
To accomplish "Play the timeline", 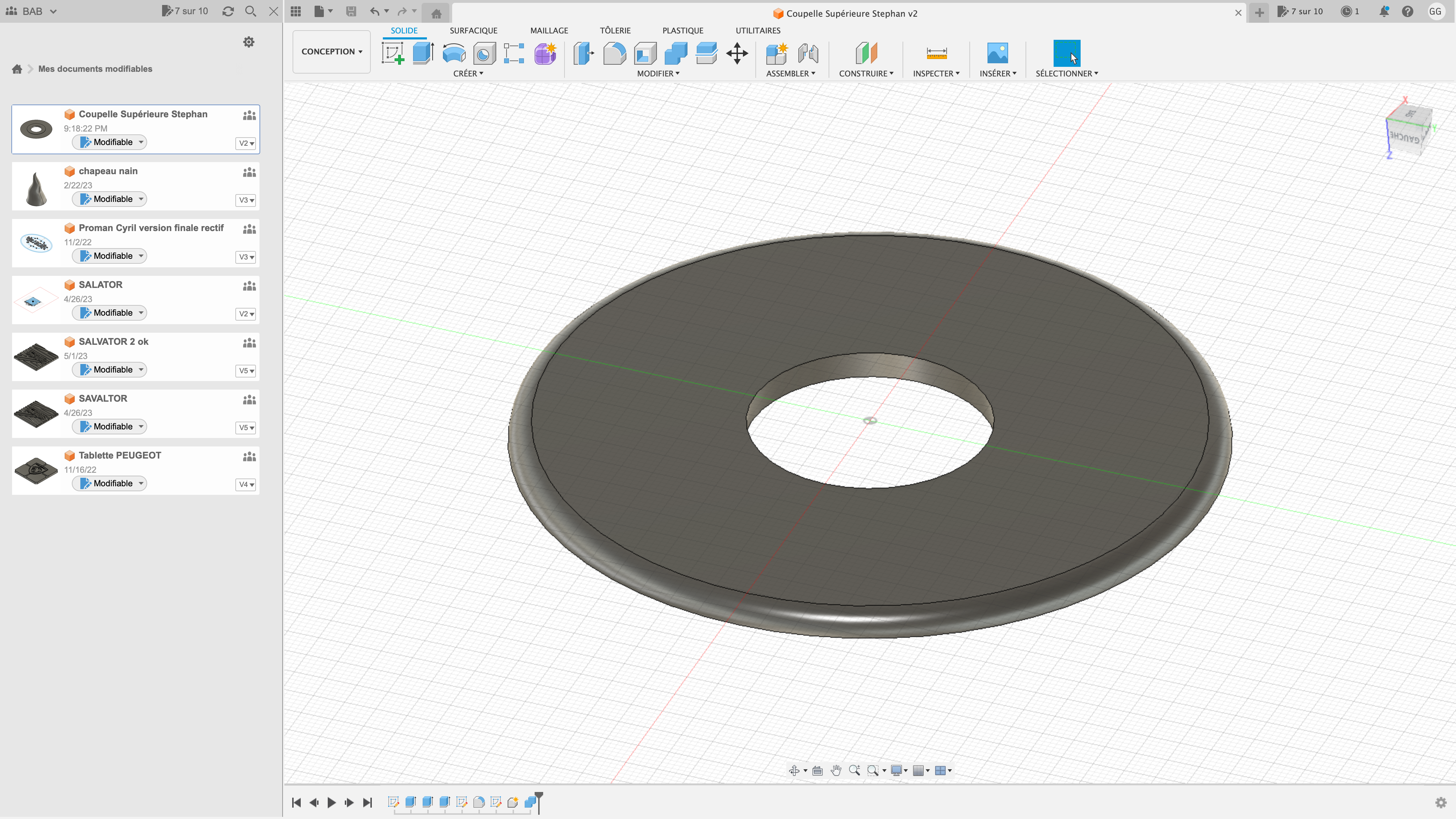I will tap(332, 803).
